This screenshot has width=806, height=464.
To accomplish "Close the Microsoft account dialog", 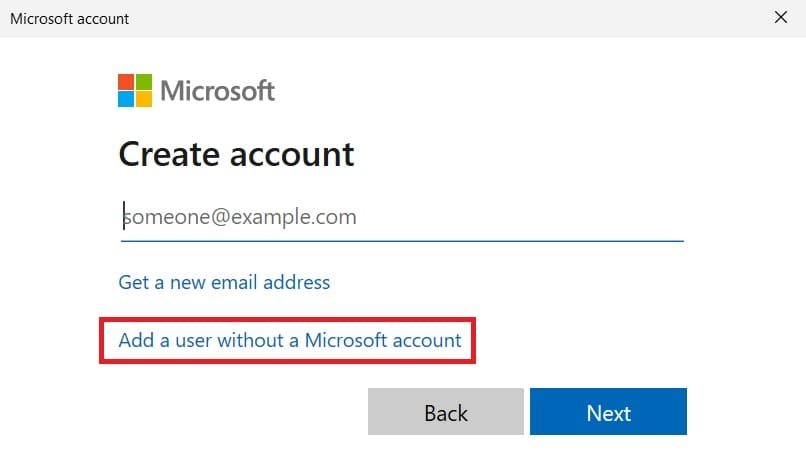I will (x=781, y=18).
